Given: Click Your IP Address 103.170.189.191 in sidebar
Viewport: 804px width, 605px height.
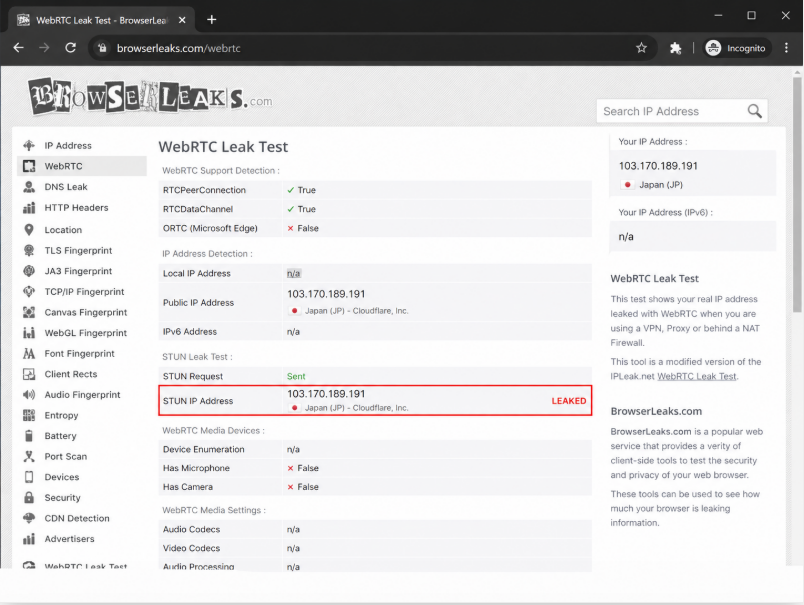Looking at the screenshot, I should pos(658,166).
